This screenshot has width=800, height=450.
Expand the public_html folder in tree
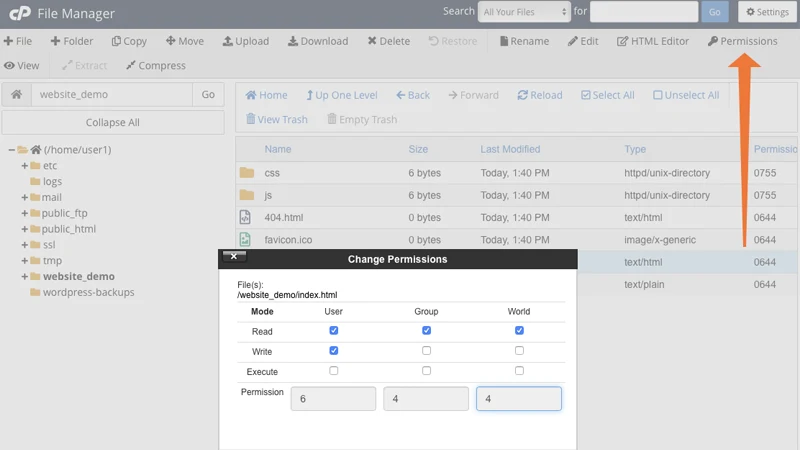[x=24, y=229]
